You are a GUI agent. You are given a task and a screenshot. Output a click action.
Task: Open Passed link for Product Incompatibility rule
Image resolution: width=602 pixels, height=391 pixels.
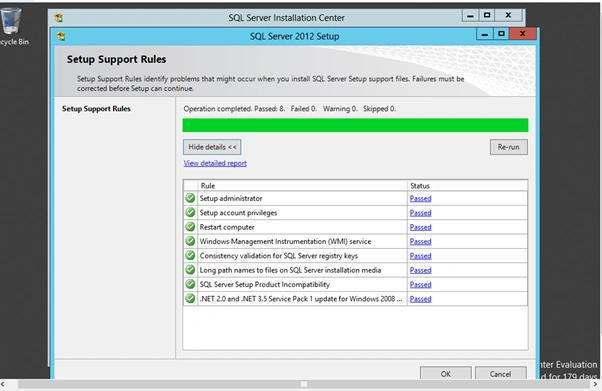[420, 285]
